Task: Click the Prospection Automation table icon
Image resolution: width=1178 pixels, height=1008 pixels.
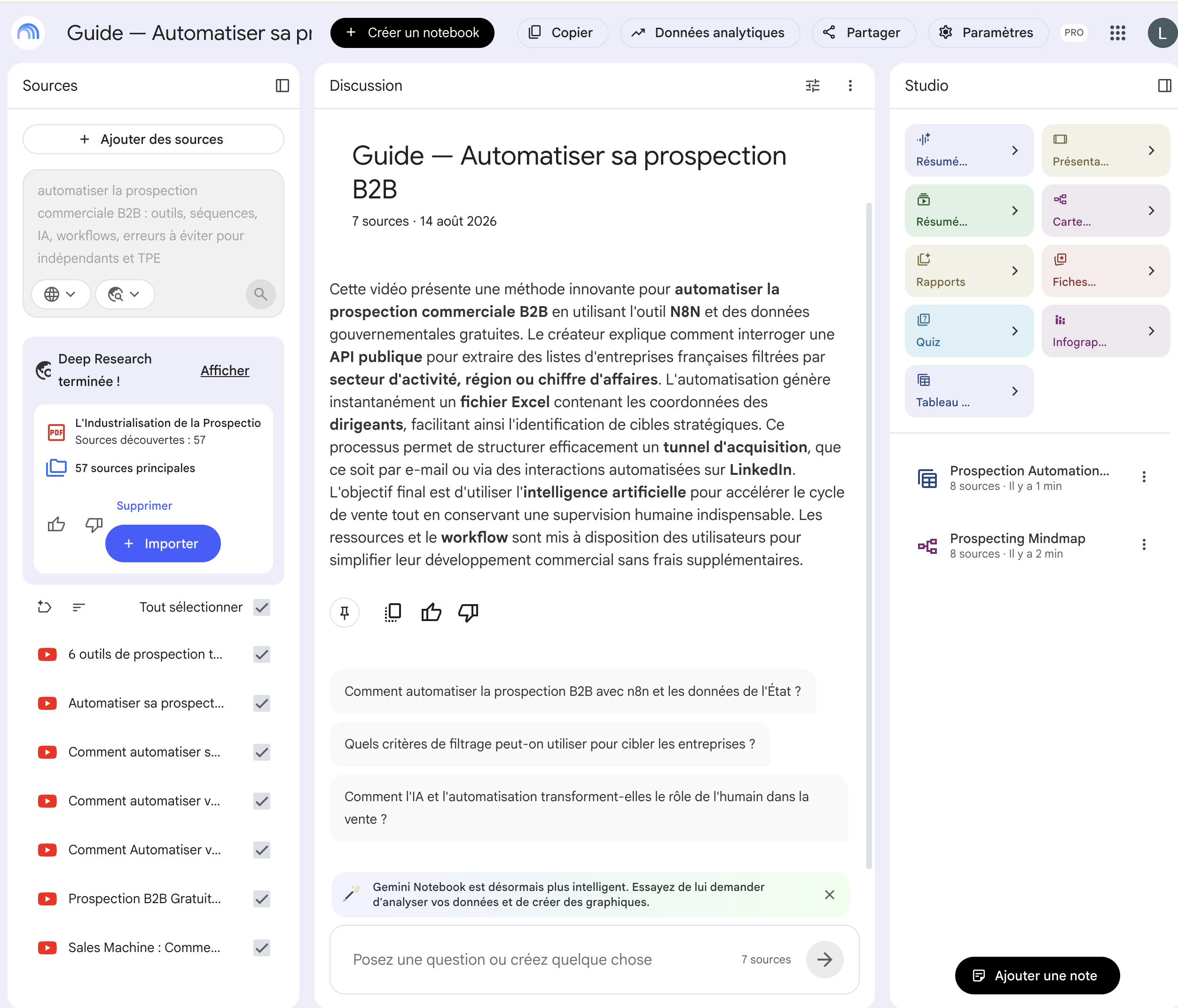Action: pyautogui.click(x=927, y=479)
